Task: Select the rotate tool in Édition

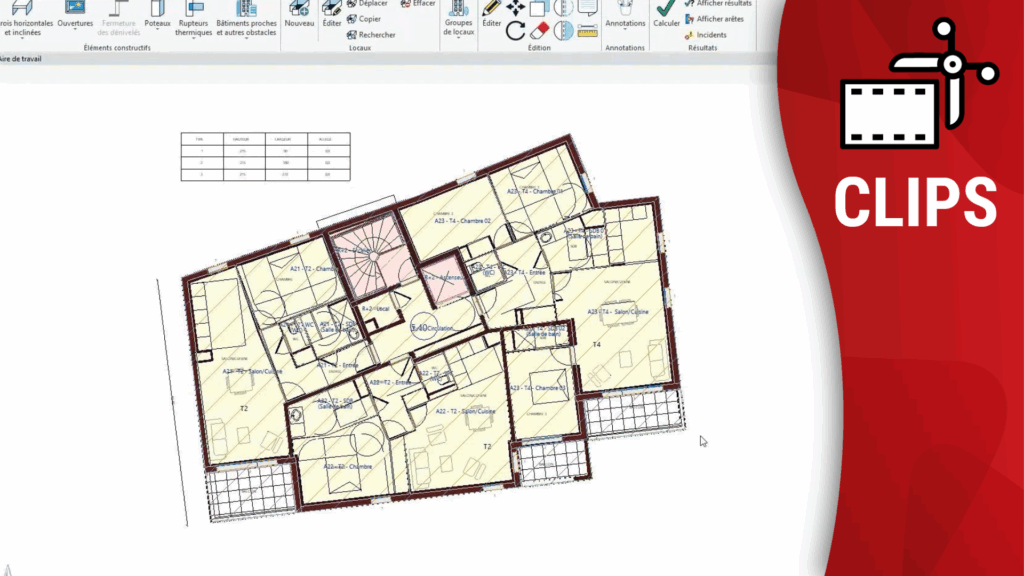Action: [515, 30]
